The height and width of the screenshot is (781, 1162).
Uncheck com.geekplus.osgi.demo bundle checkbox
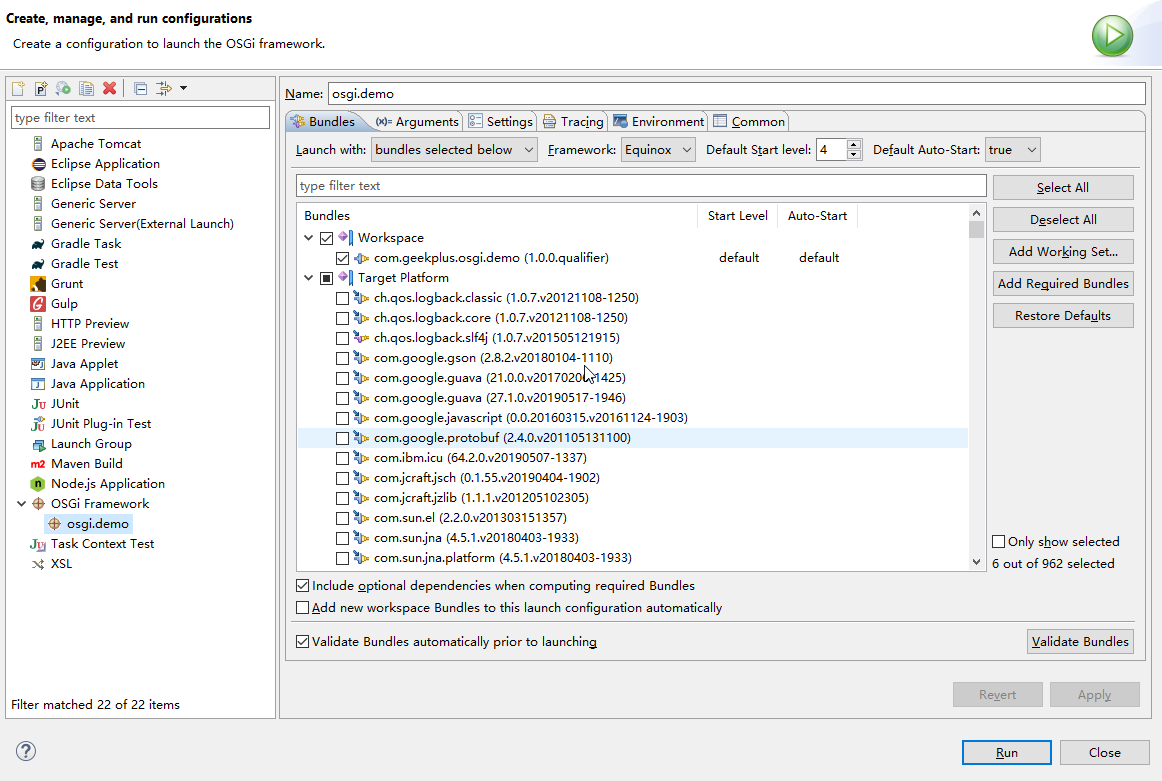coord(342,258)
